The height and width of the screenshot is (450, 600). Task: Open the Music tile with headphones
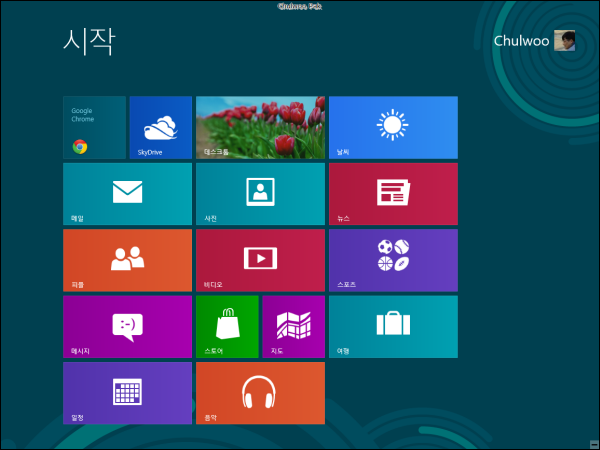(x=261, y=393)
